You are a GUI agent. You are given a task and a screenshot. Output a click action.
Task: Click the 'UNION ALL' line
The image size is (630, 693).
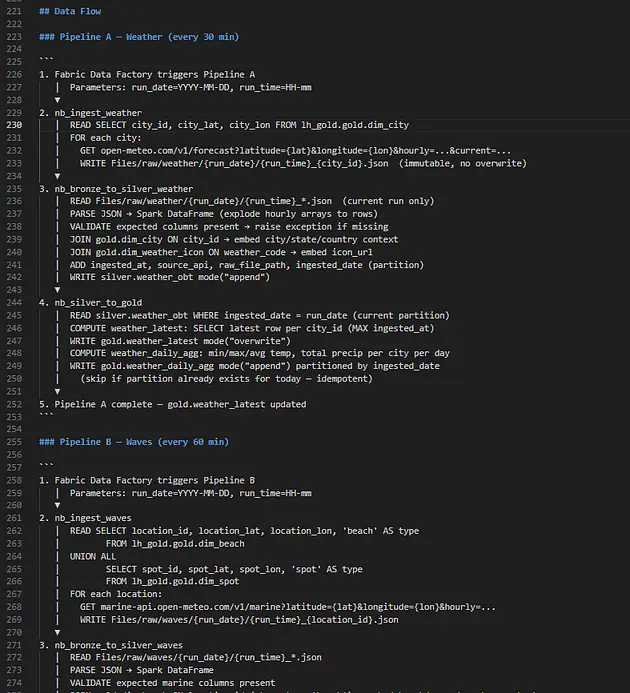(93, 556)
